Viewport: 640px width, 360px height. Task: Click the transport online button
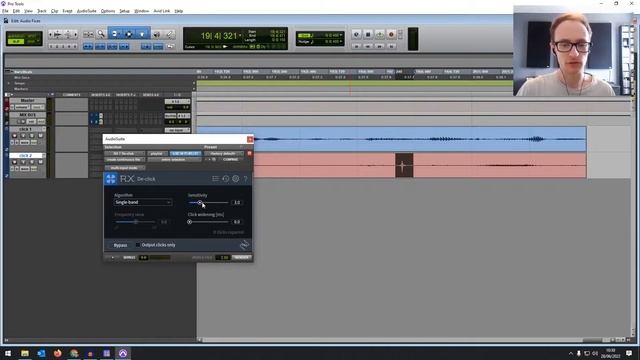[356, 35]
